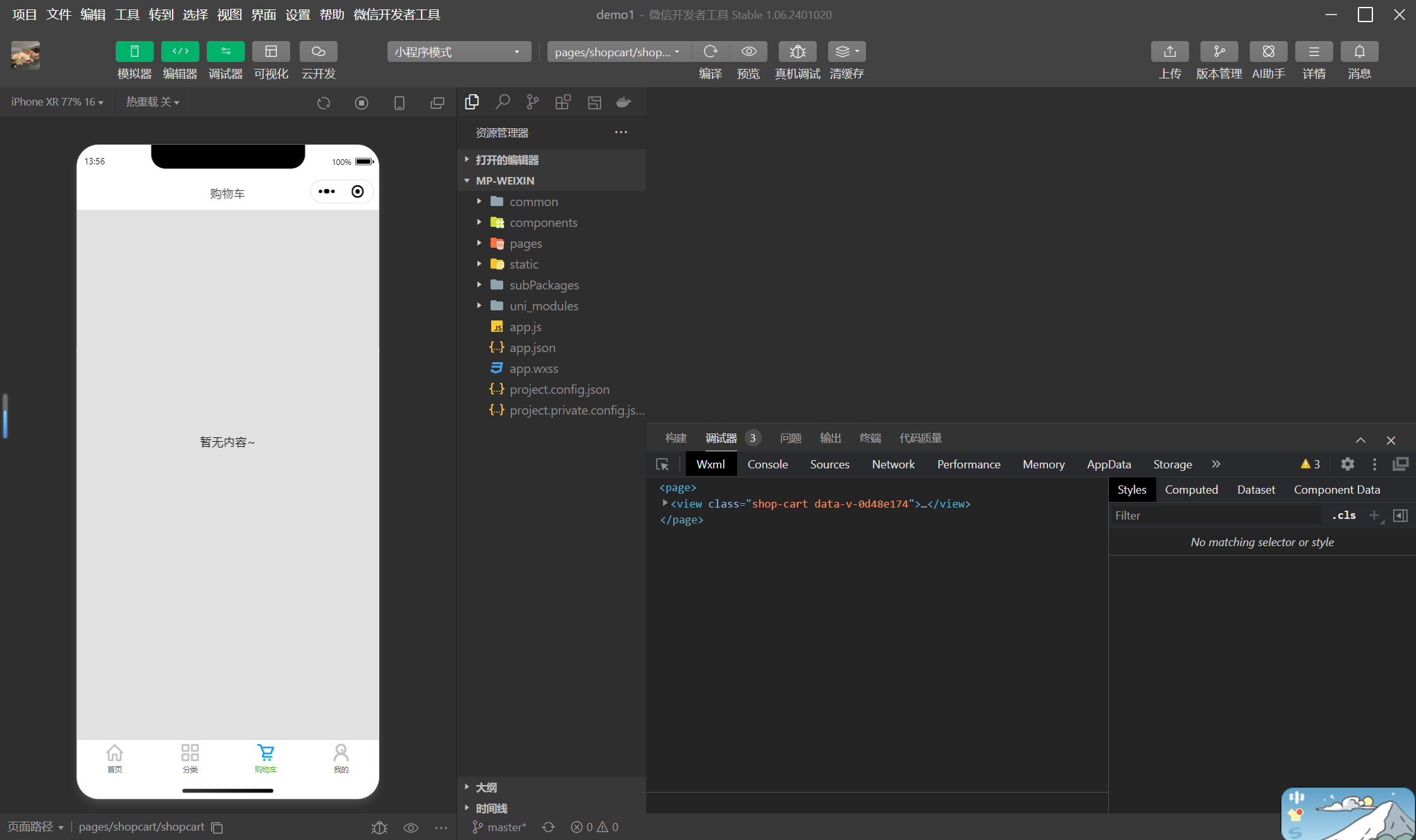Open search icon in editor sidebar
Screen dimensions: 1416x840
[x=503, y=102]
